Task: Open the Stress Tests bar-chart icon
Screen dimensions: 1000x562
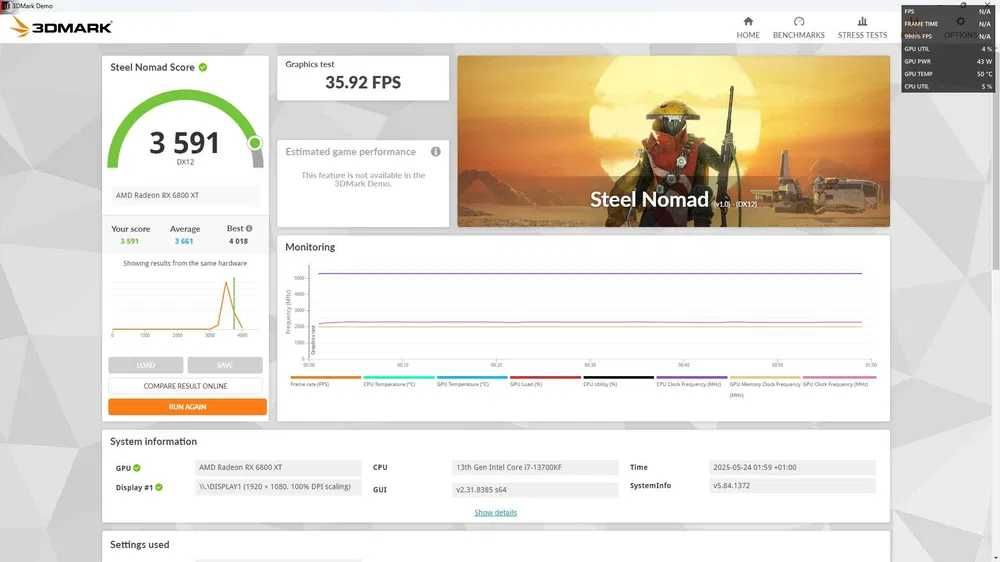Action: tap(862, 22)
